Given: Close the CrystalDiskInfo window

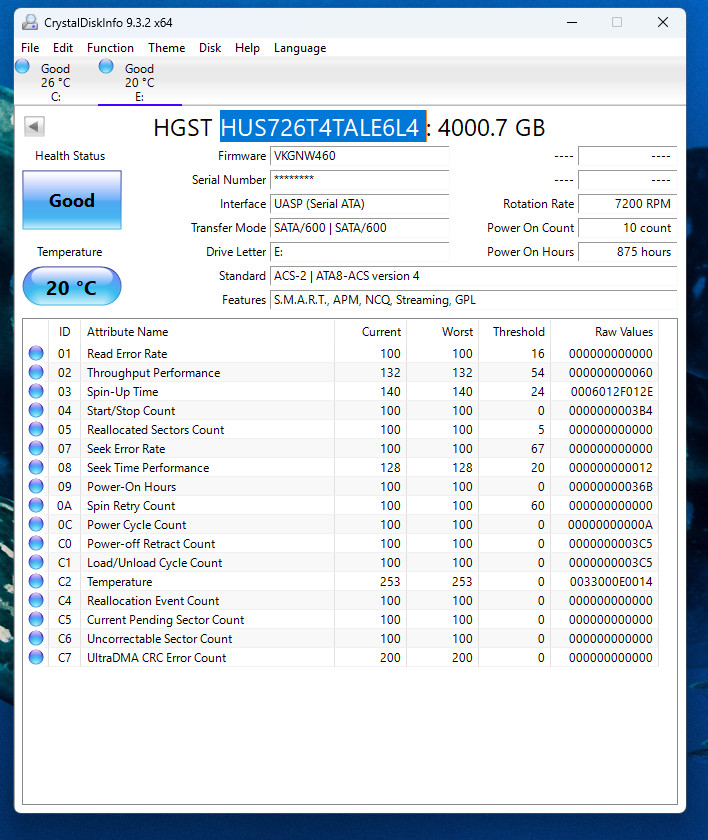Looking at the screenshot, I should (x=663, y=22).
